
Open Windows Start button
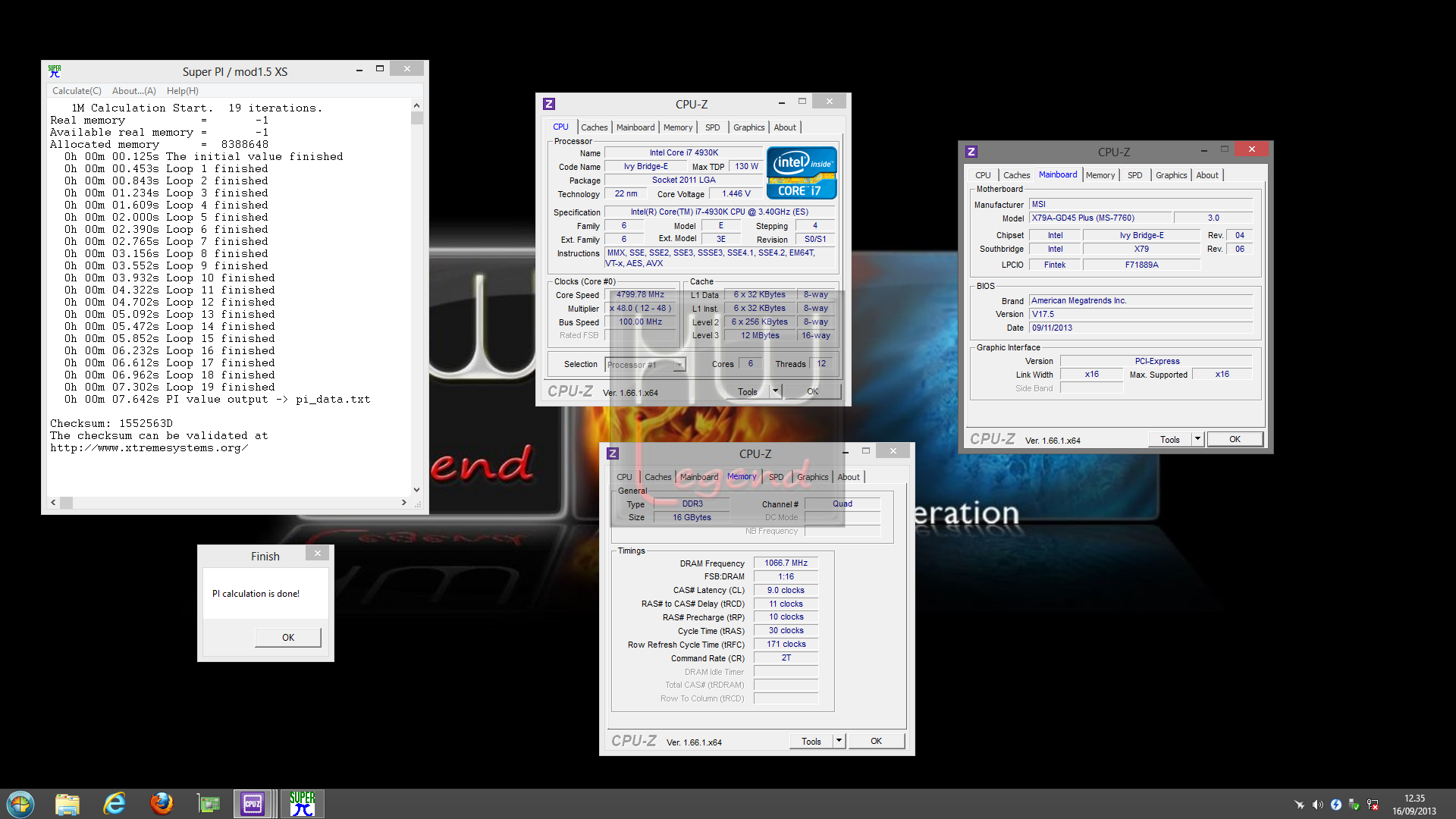20,804
